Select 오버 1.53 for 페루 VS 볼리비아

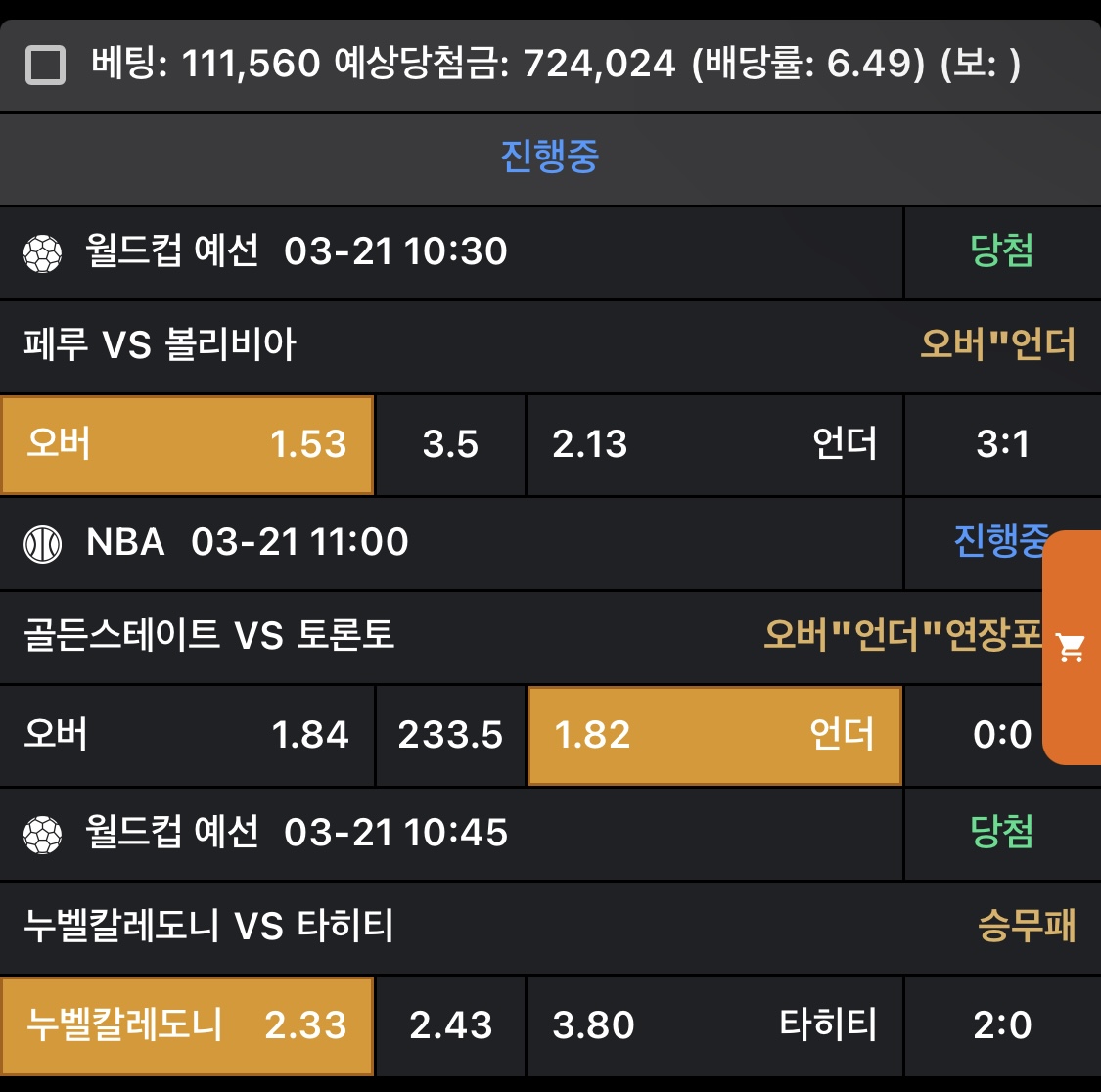187,444
